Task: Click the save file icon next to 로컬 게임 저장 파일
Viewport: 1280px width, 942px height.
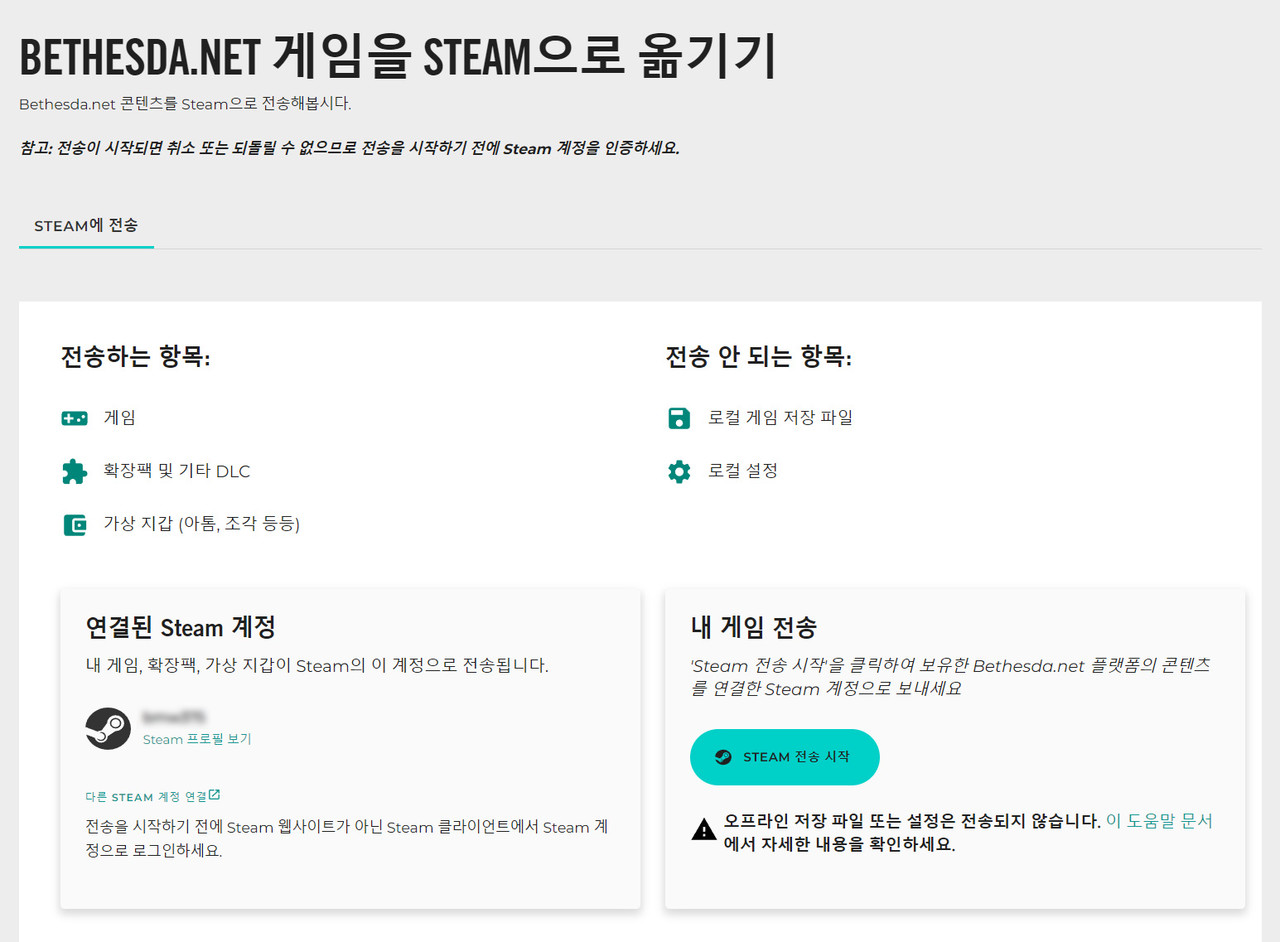Action: 679,418
